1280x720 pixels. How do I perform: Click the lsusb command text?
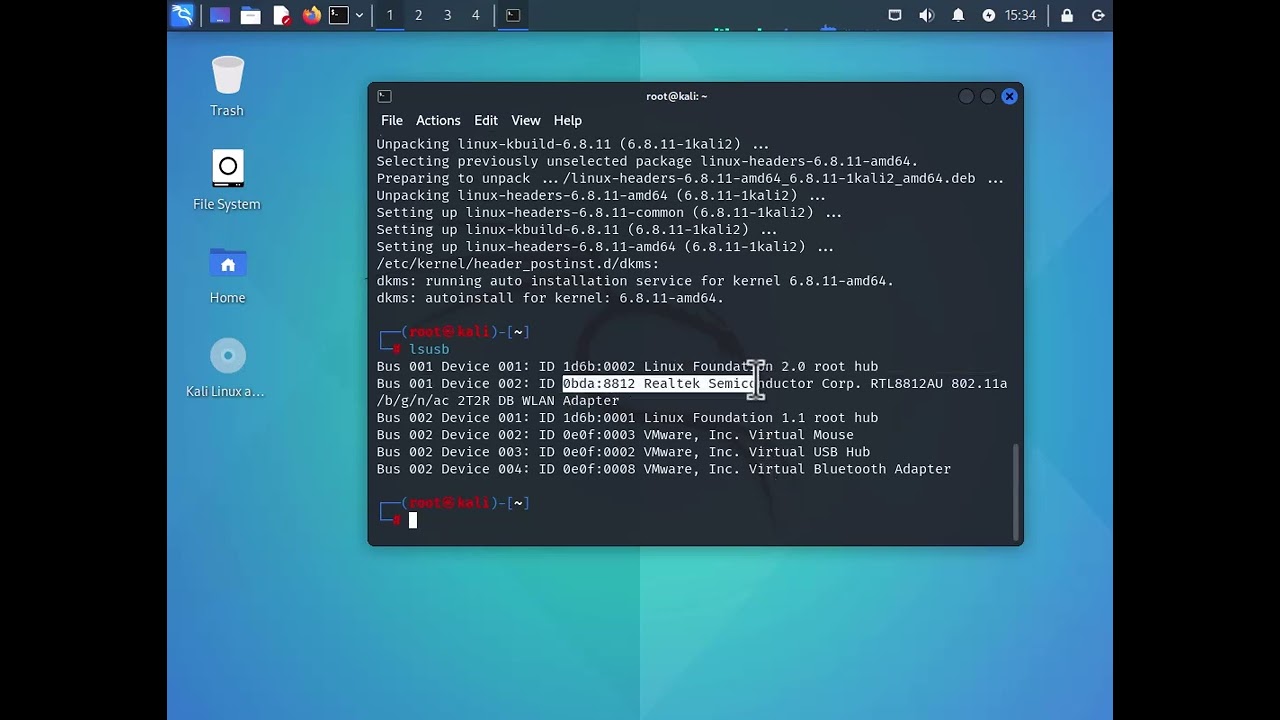click(x=429, y=349)
